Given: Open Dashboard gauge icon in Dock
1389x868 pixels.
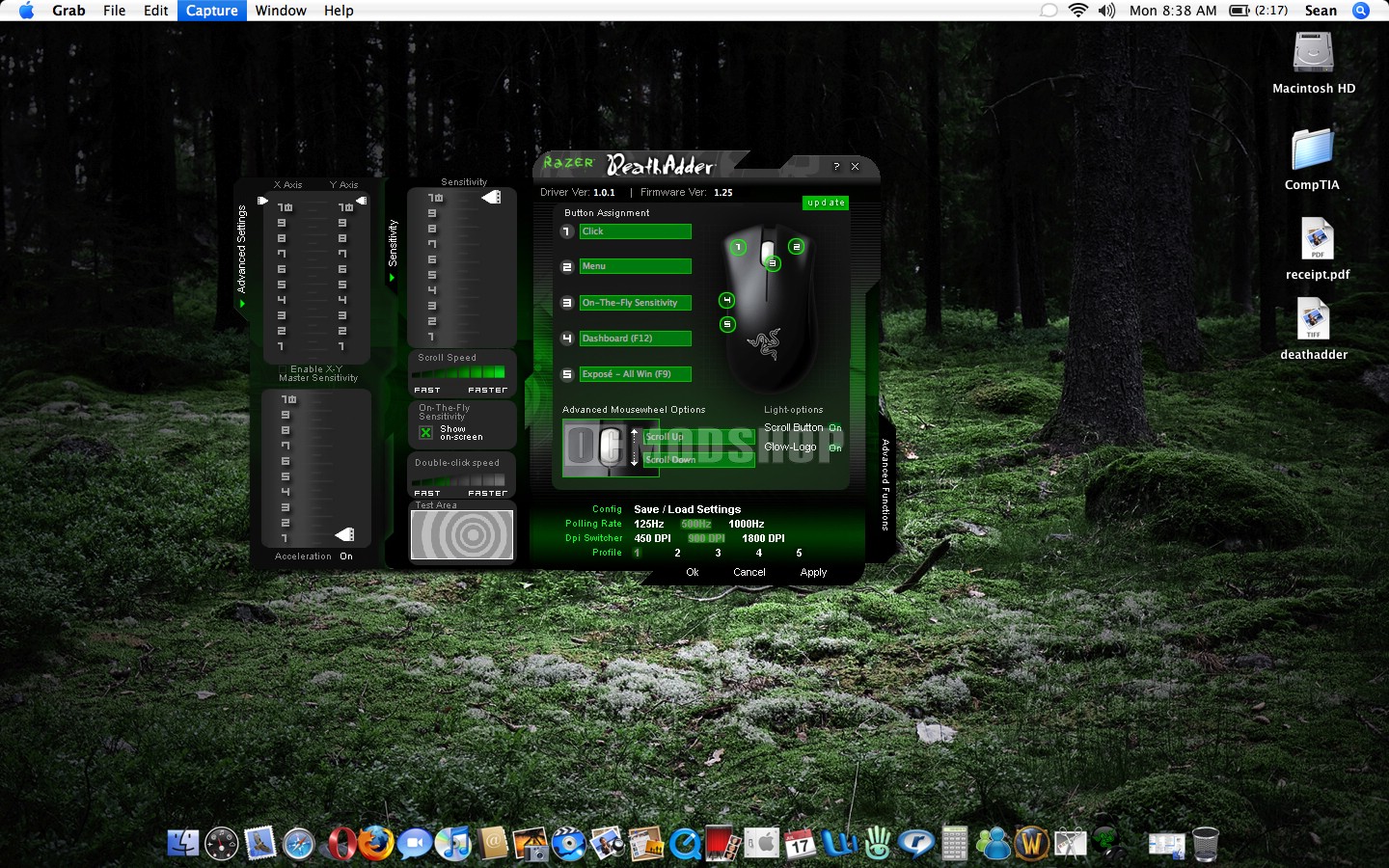Looking at the screenshot, I should [x=222, y=844].
